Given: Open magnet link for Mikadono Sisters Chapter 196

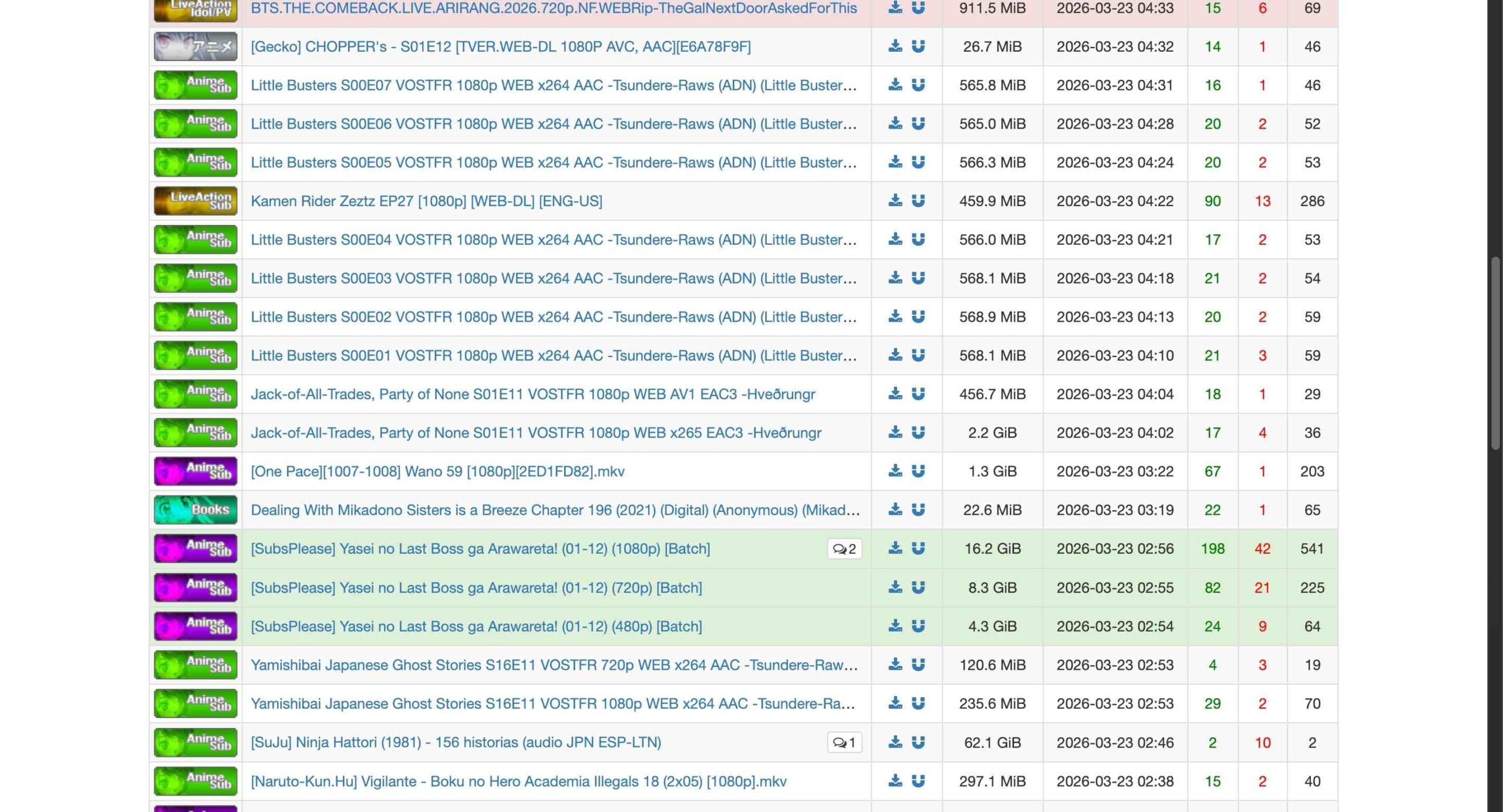Looking at the screenshot, I should pyautogui.click(x=918, y=510).
